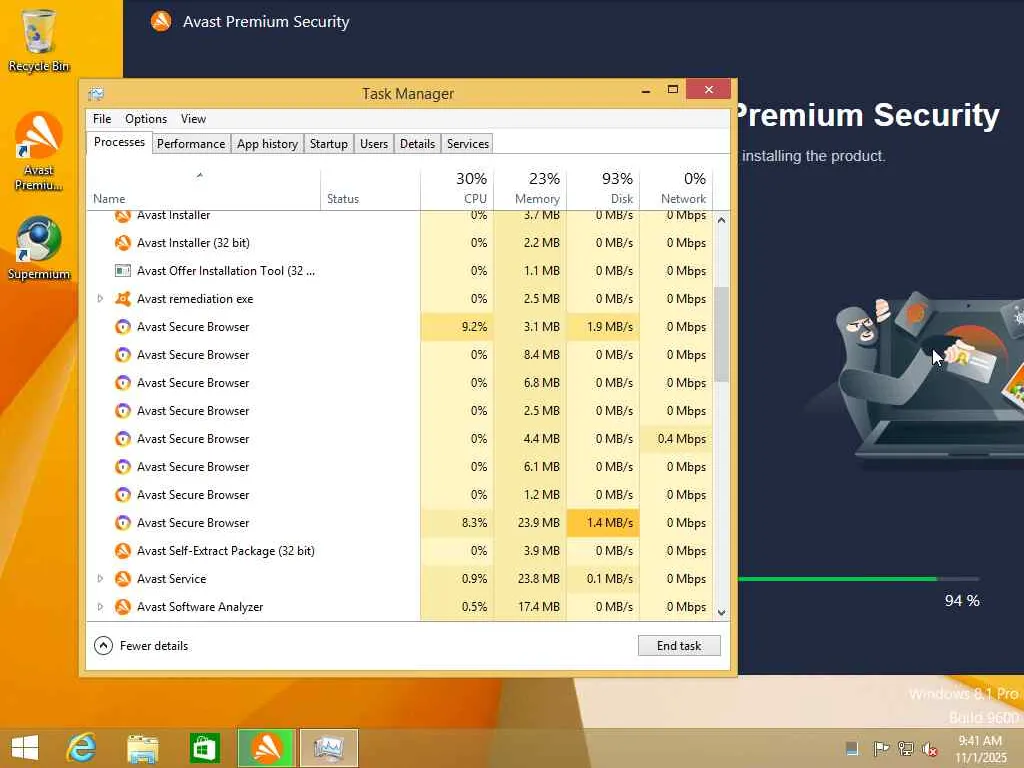Open the Options menu

click(146, 119)
